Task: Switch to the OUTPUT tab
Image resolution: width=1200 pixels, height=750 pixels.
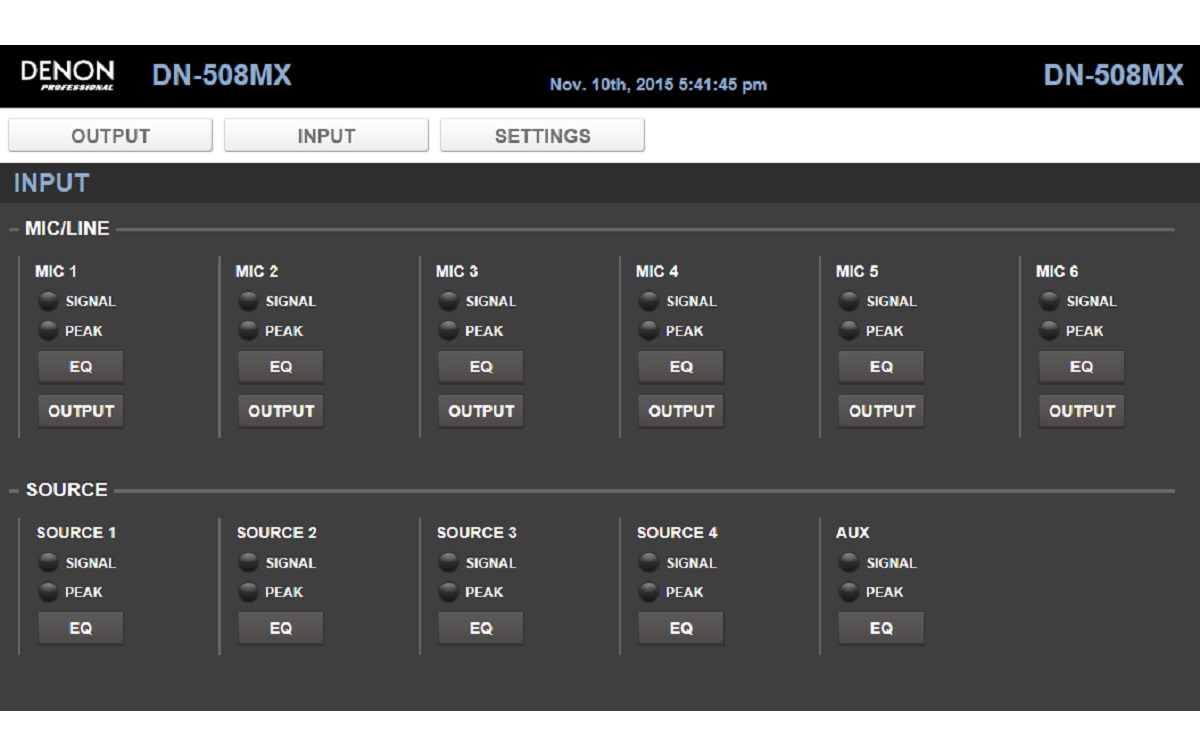Action: coord(110,136)
